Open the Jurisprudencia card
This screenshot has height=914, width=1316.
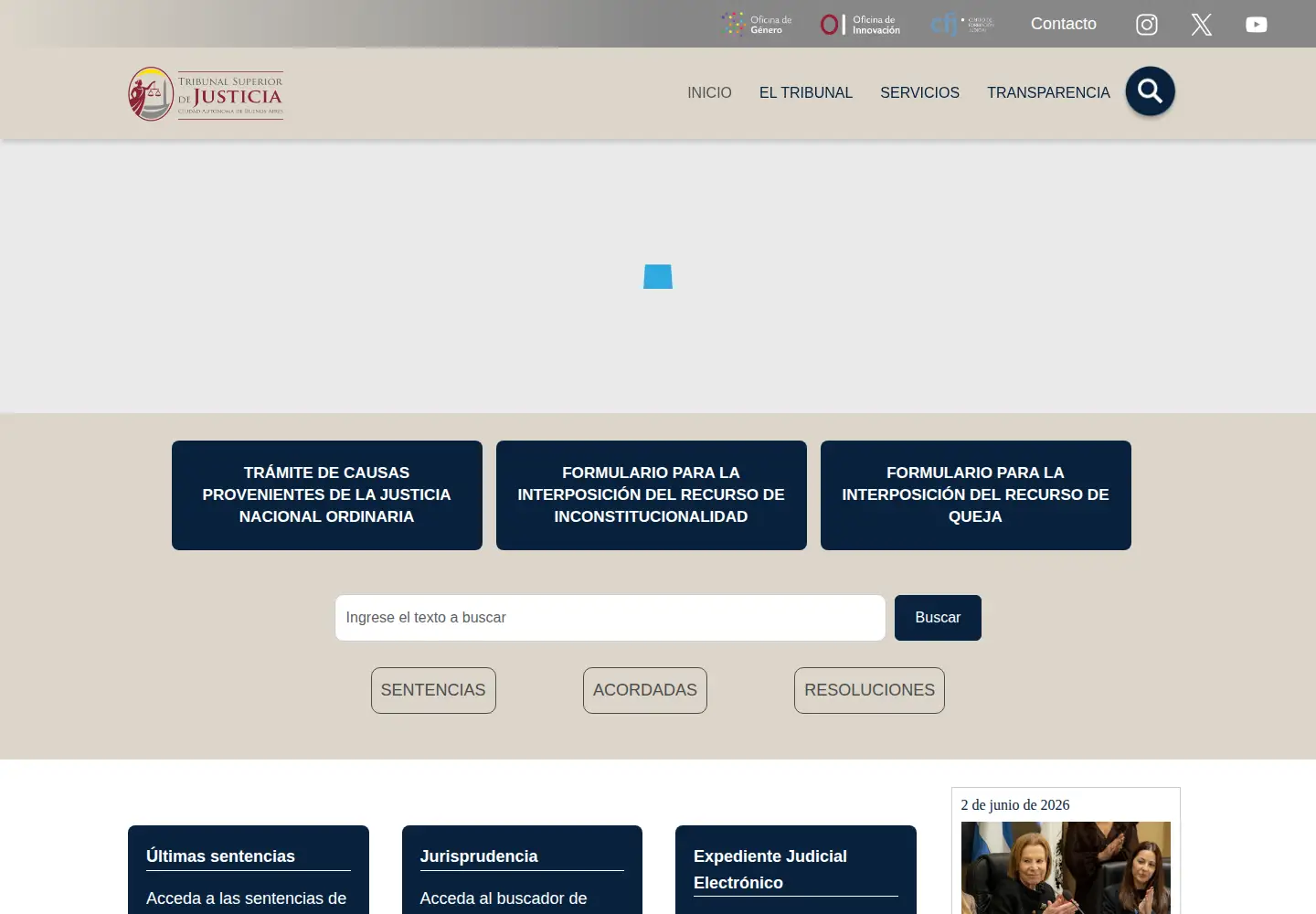[x=522, y=870]
